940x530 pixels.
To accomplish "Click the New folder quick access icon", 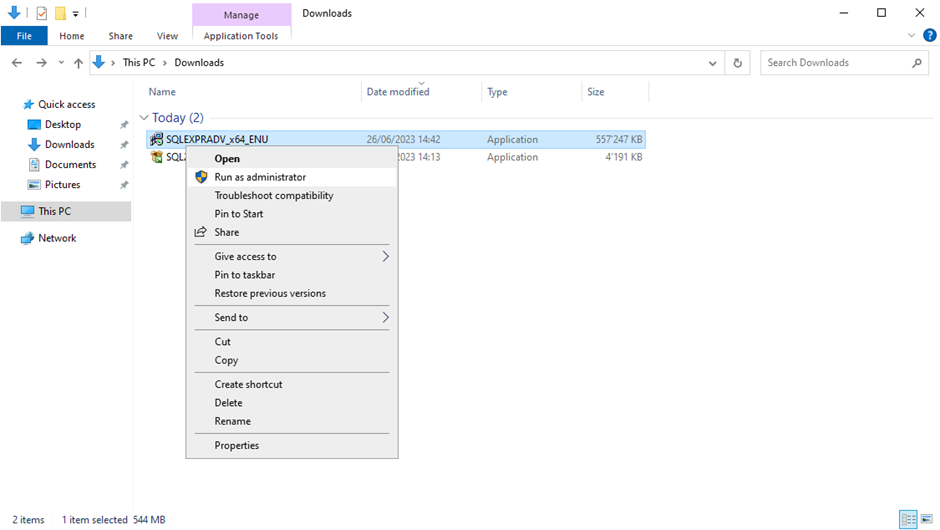I will click(60, 13).
